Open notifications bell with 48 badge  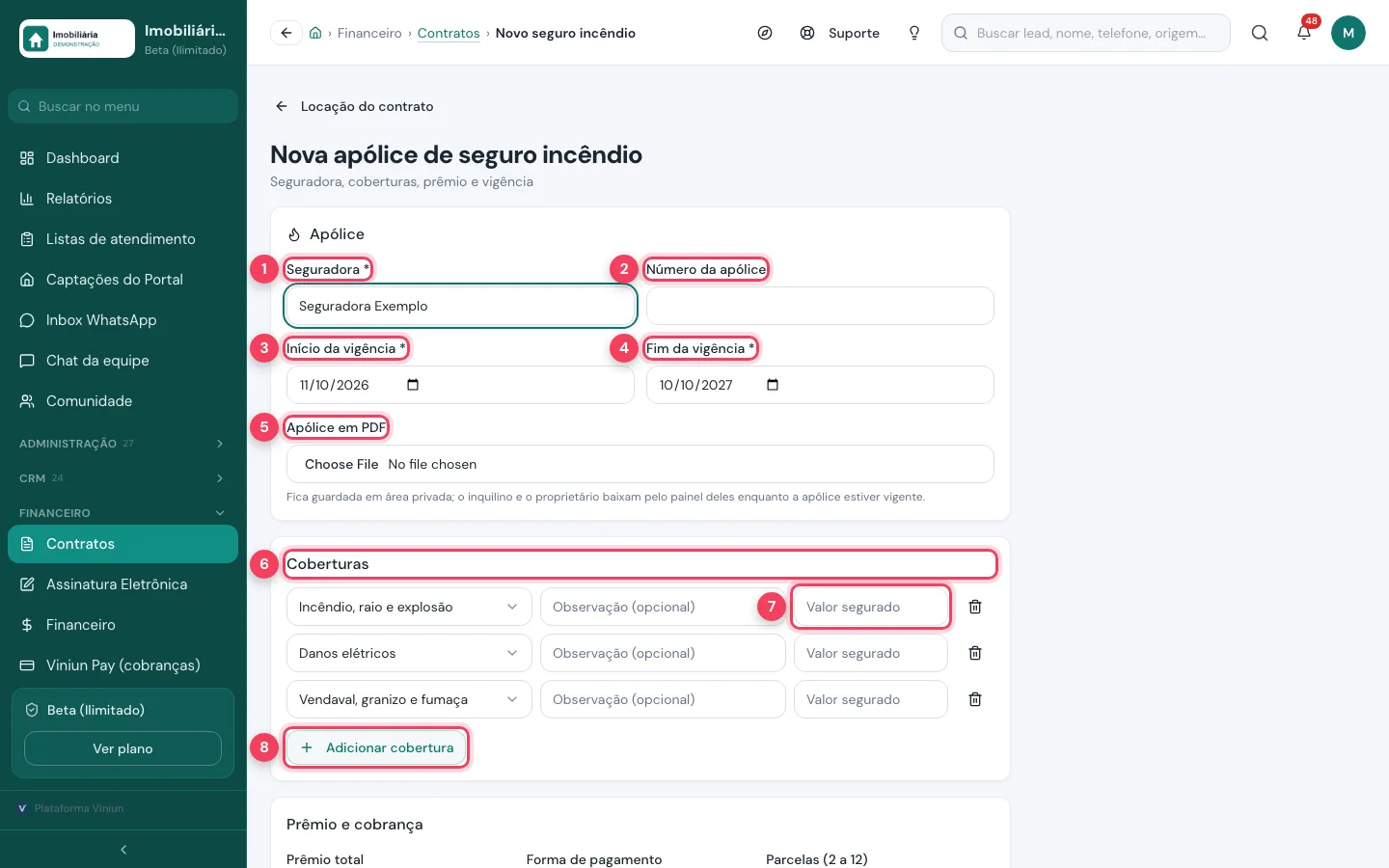[x=1304, y=33]
